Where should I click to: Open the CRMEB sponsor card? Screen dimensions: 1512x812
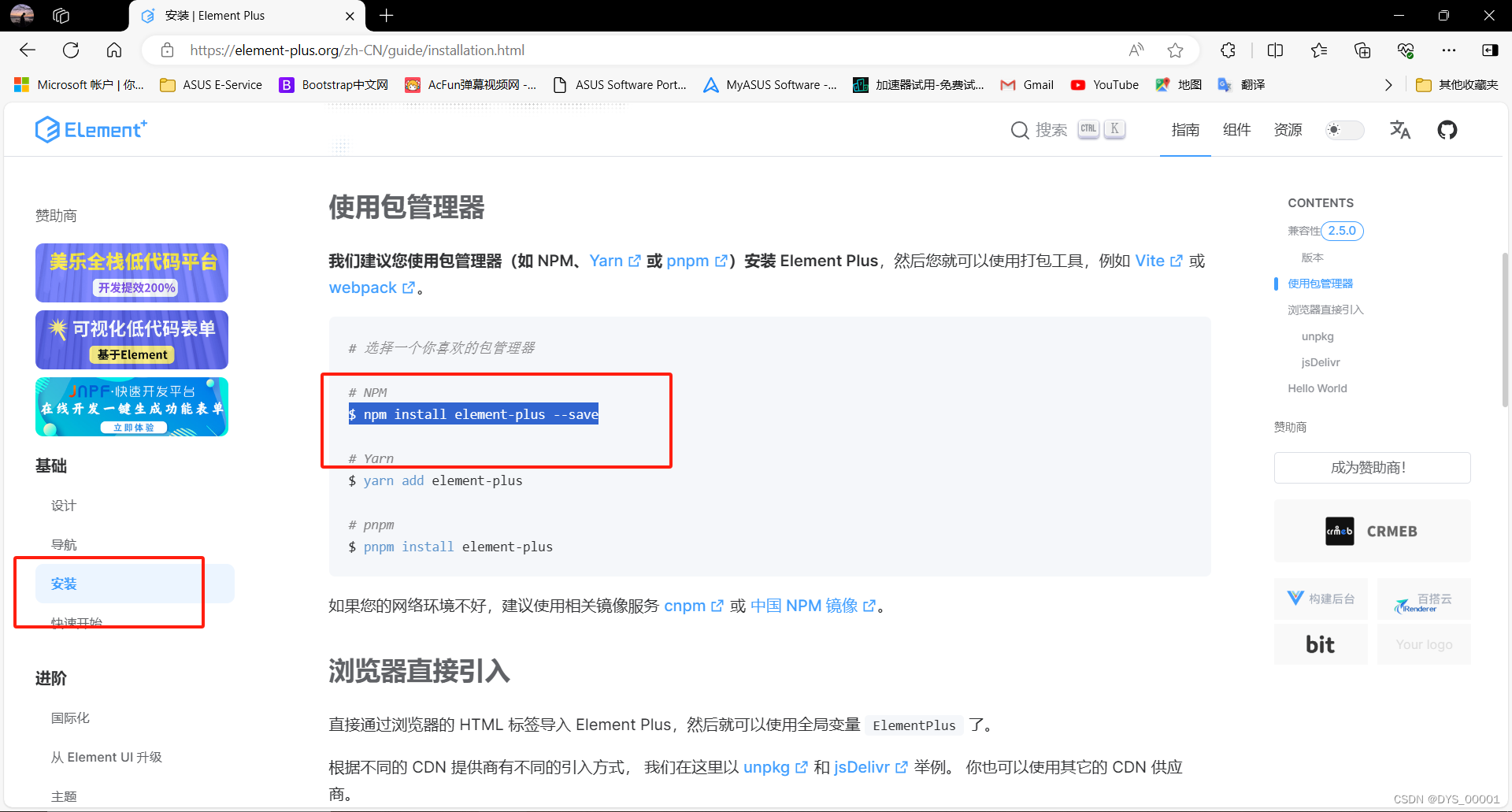coord(1372,531)
